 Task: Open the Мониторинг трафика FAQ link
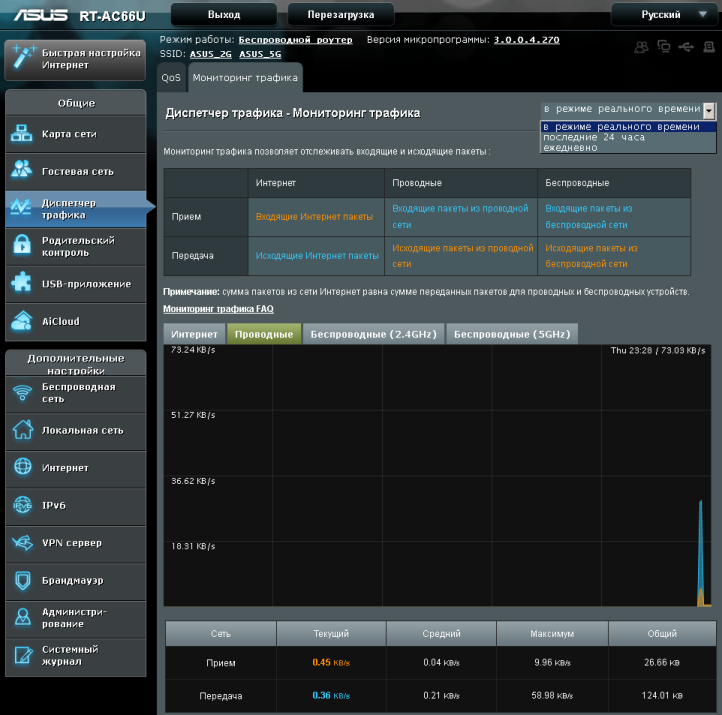pyautogui.click(x=218, y=308)
